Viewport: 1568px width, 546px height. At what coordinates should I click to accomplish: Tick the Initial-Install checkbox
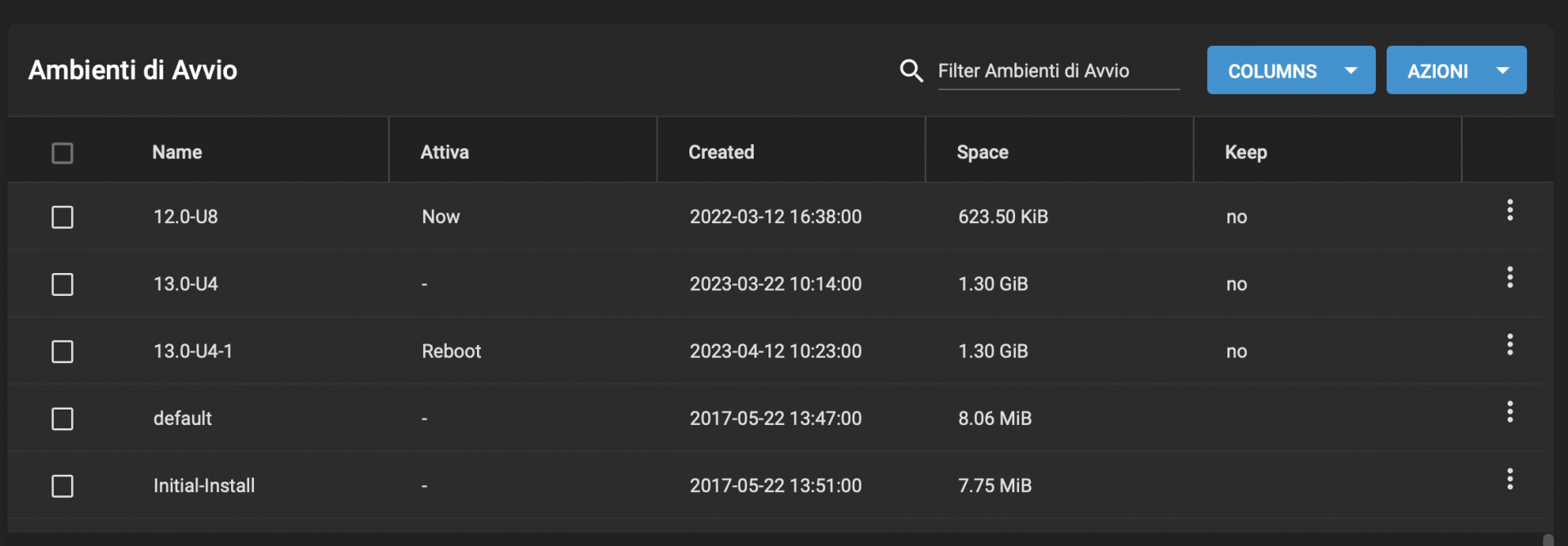62,486
